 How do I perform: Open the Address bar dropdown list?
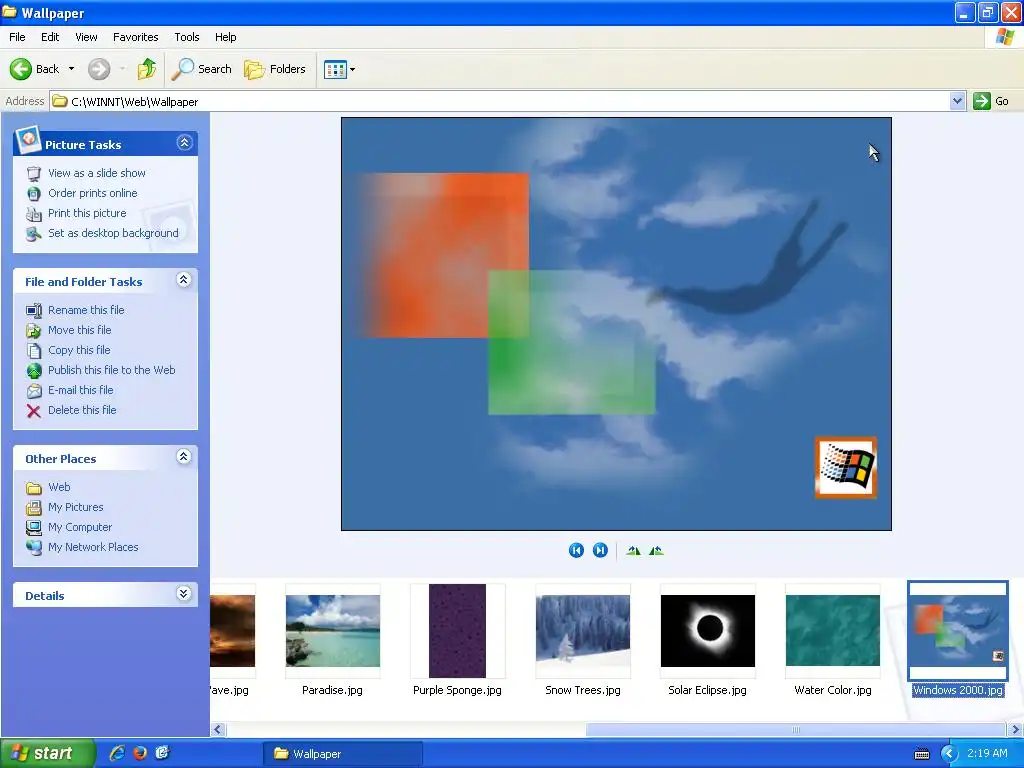[957, 101]
